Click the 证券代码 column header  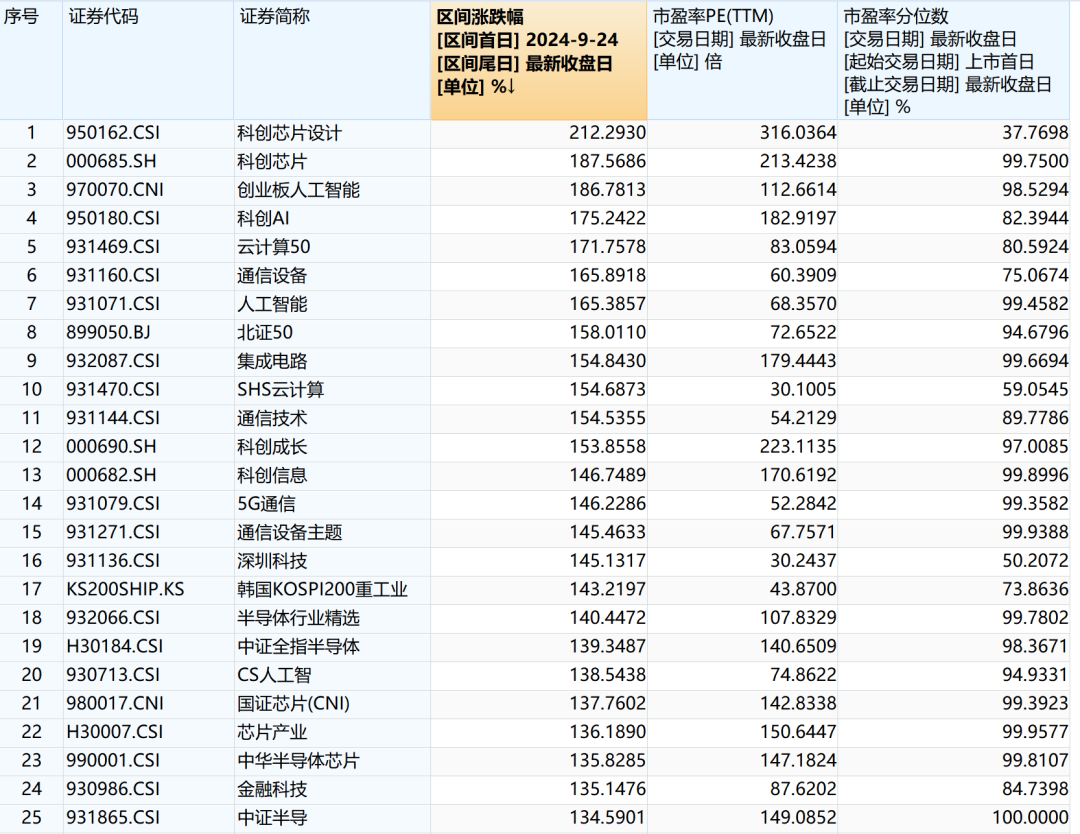148,61
